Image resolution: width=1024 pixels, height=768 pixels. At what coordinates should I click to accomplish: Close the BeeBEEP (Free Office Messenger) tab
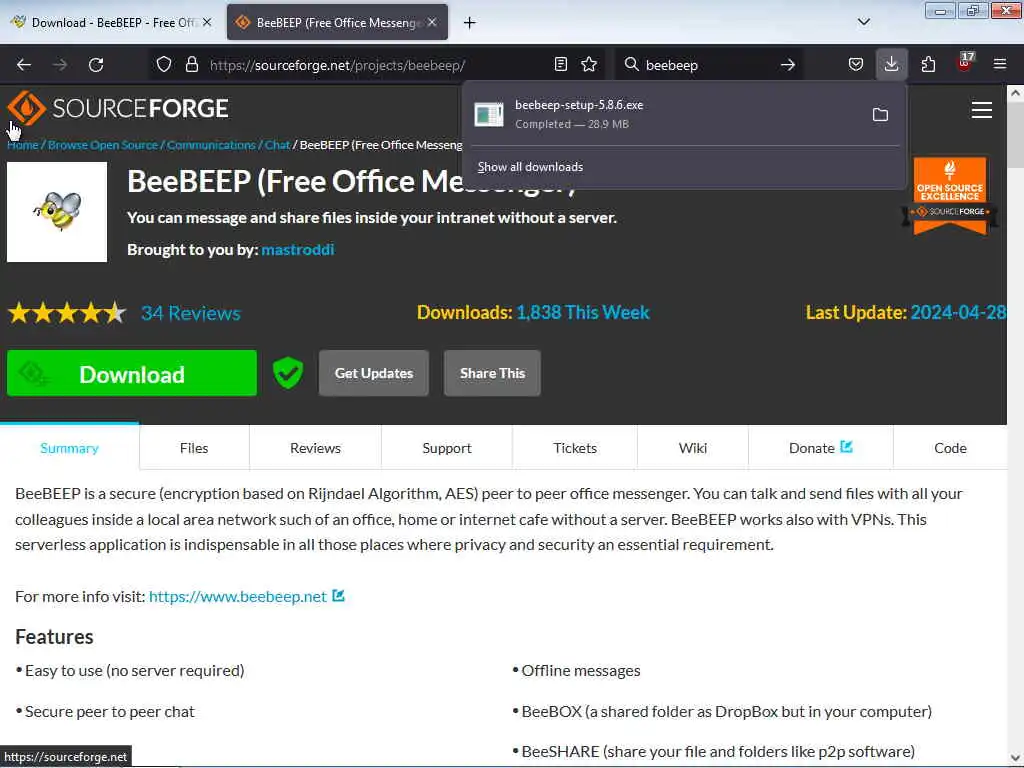tap(432, 22)
